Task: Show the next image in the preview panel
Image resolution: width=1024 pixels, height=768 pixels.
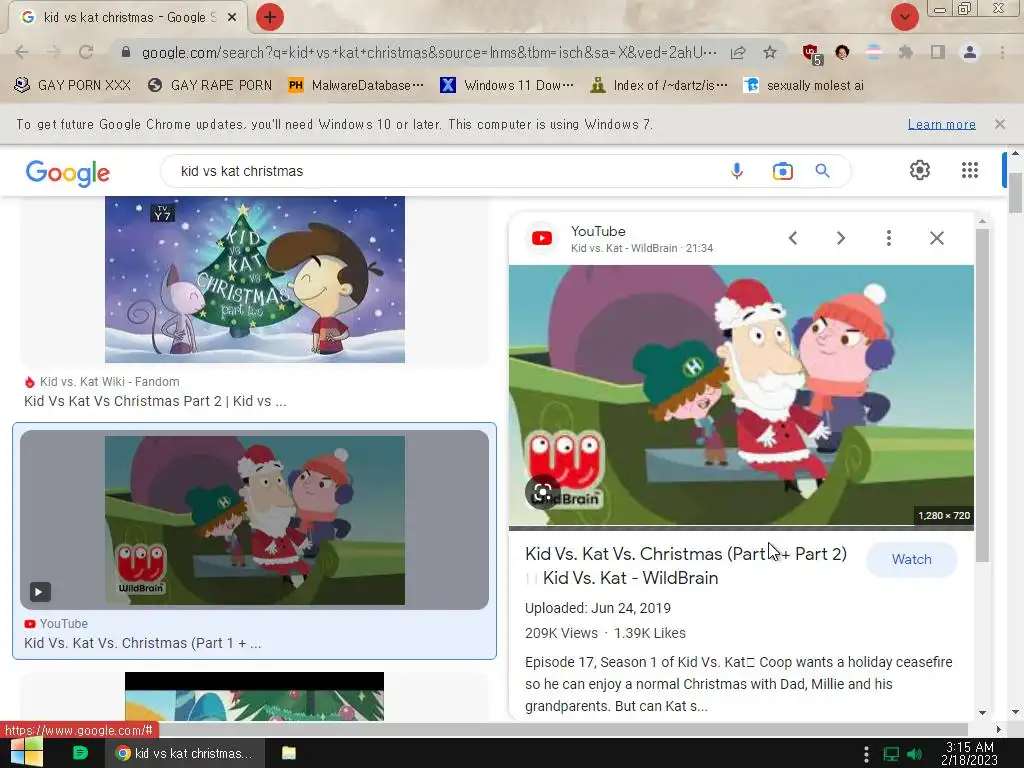Action: point(841,238)
